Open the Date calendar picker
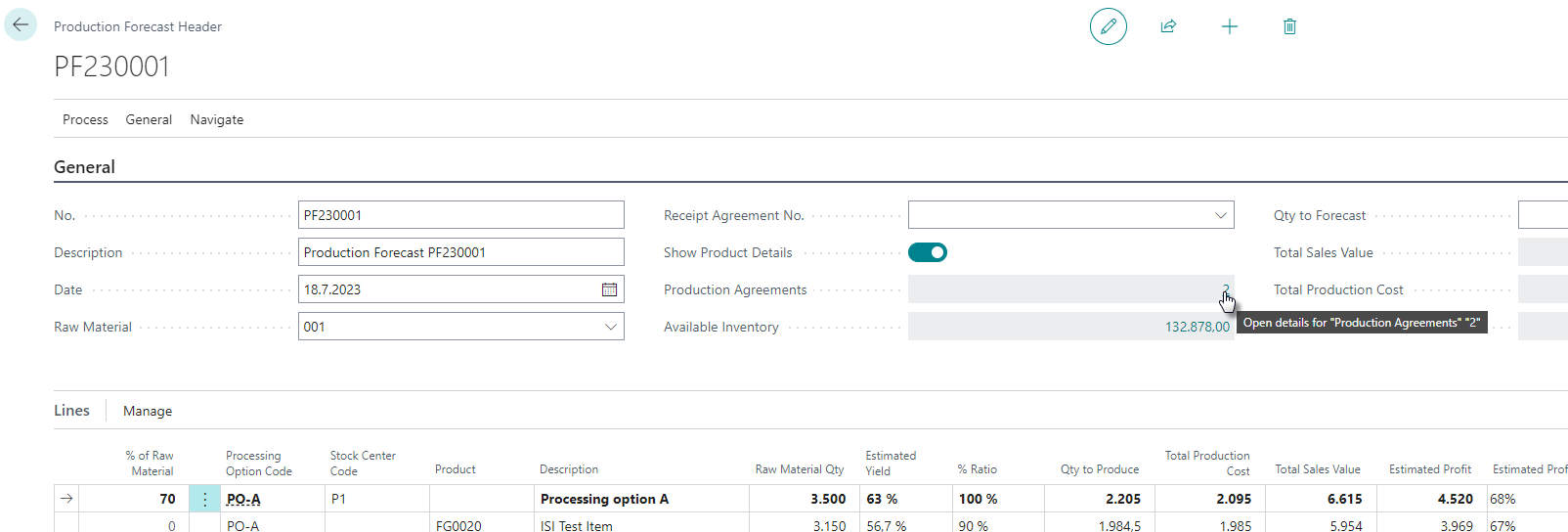This screenshot has height=532, width=1568. [x=609, y=289]
